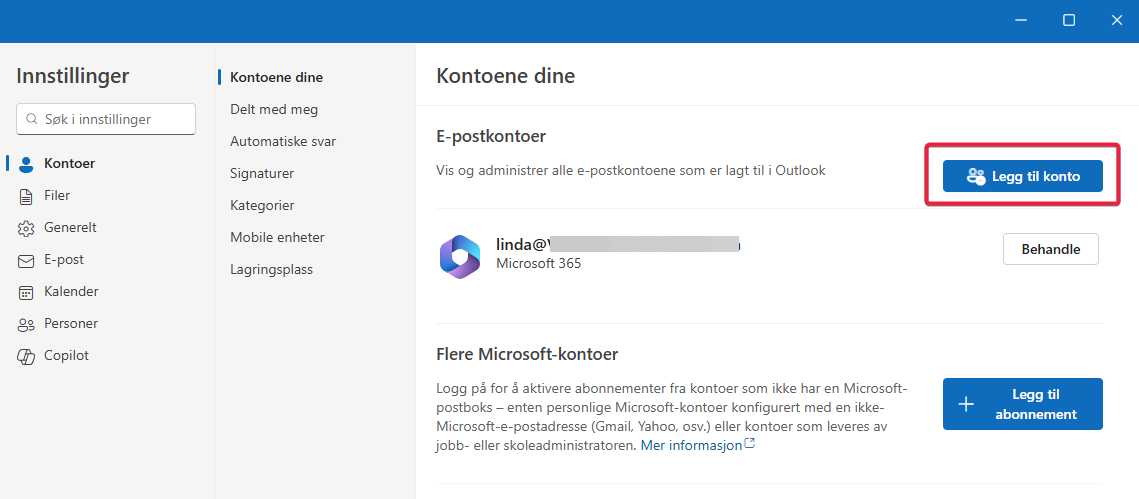
Task: Click the plus icon on Legg til abonnement
Action: 966,405
